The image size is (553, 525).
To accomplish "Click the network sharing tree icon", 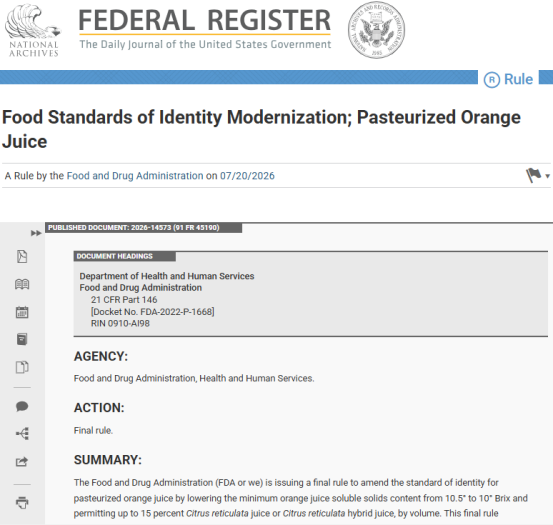I will 23,433.
